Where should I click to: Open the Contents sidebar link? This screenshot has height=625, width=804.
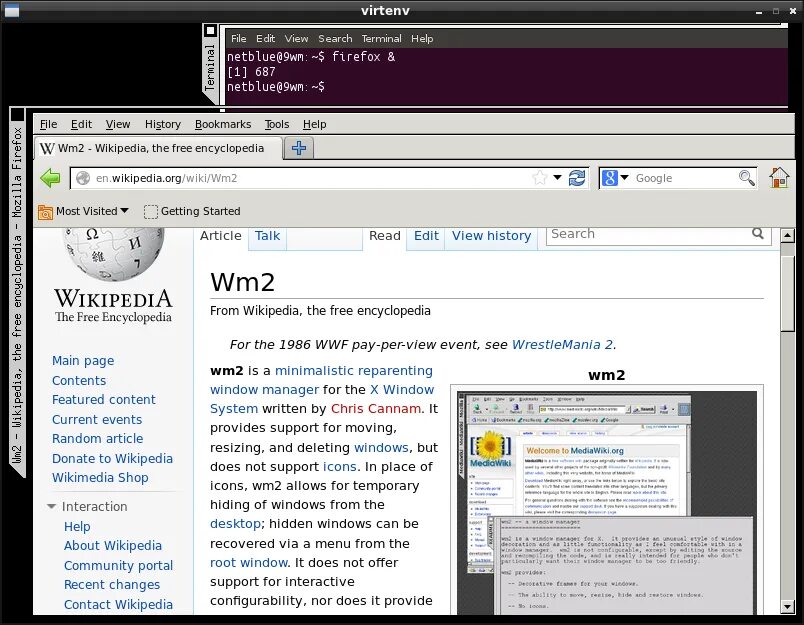click(x=79, y=380)
